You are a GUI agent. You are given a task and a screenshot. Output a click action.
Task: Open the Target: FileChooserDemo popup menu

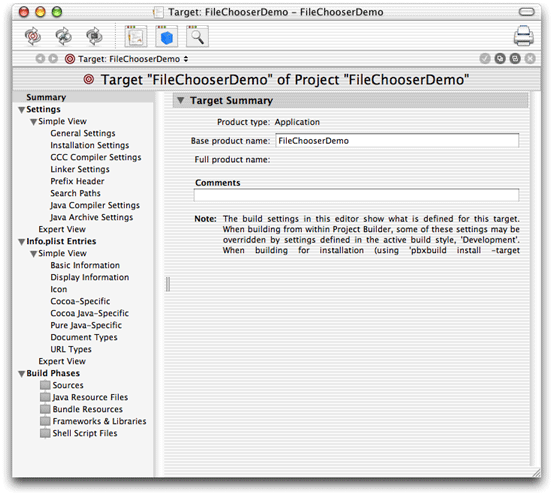[x=127, y=59]
